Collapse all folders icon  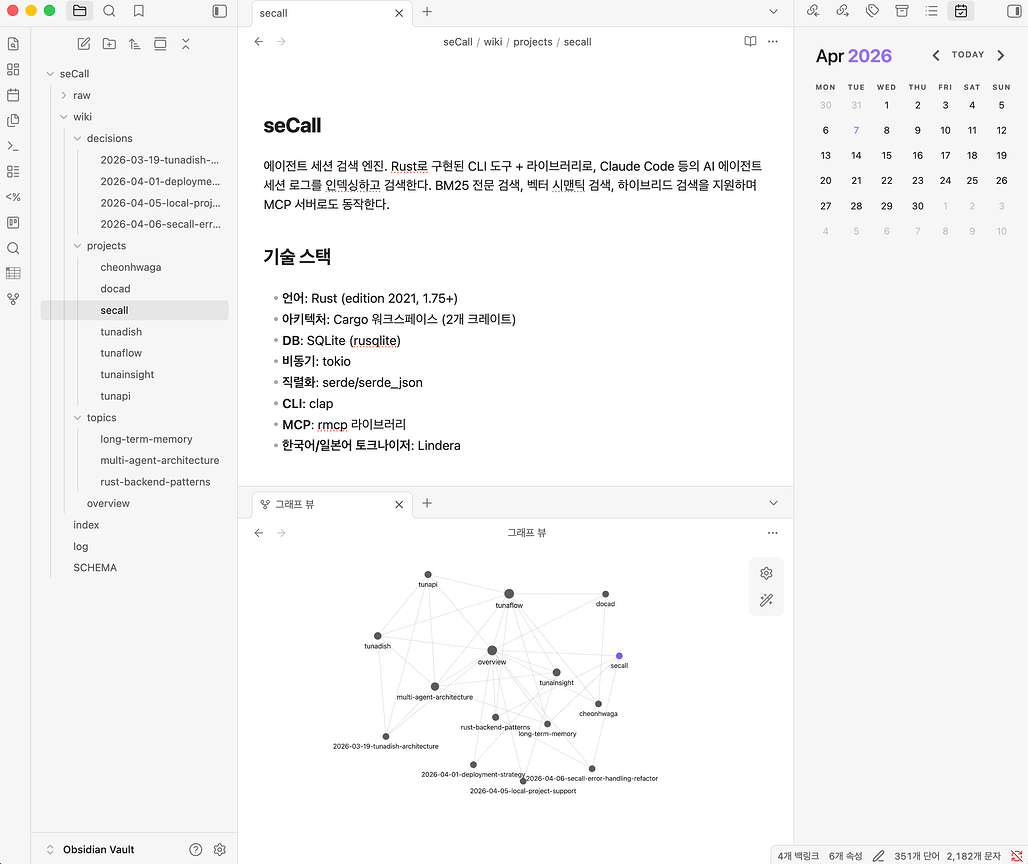[186, 44]
